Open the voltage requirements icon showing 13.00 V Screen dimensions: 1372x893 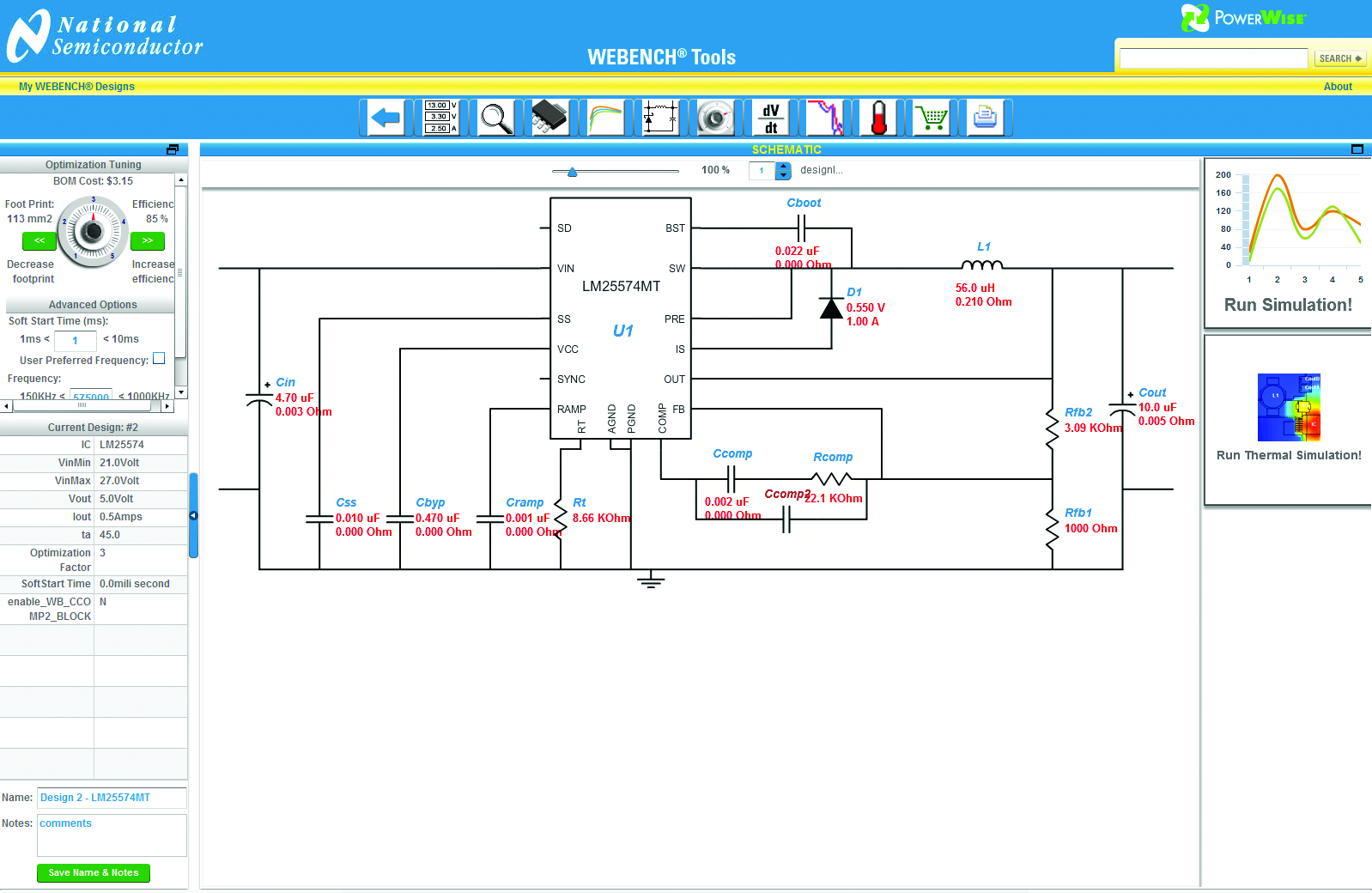click(441, 118)
